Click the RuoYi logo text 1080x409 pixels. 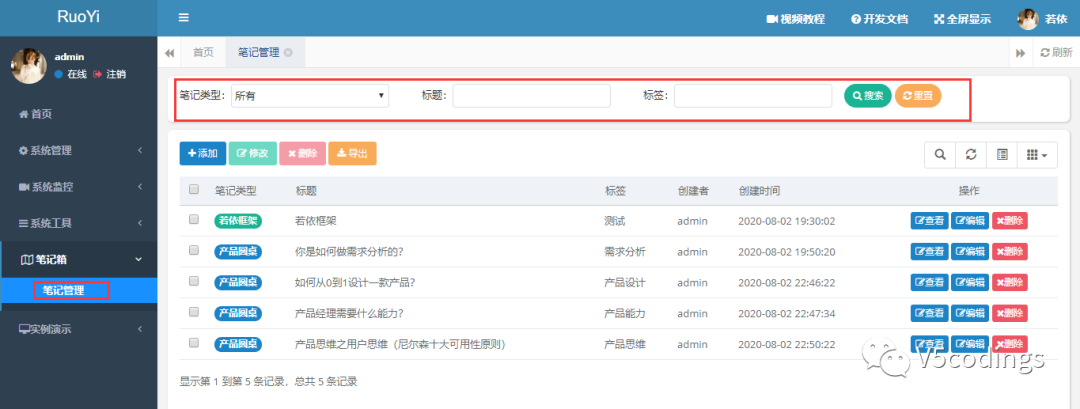[79, 17]
